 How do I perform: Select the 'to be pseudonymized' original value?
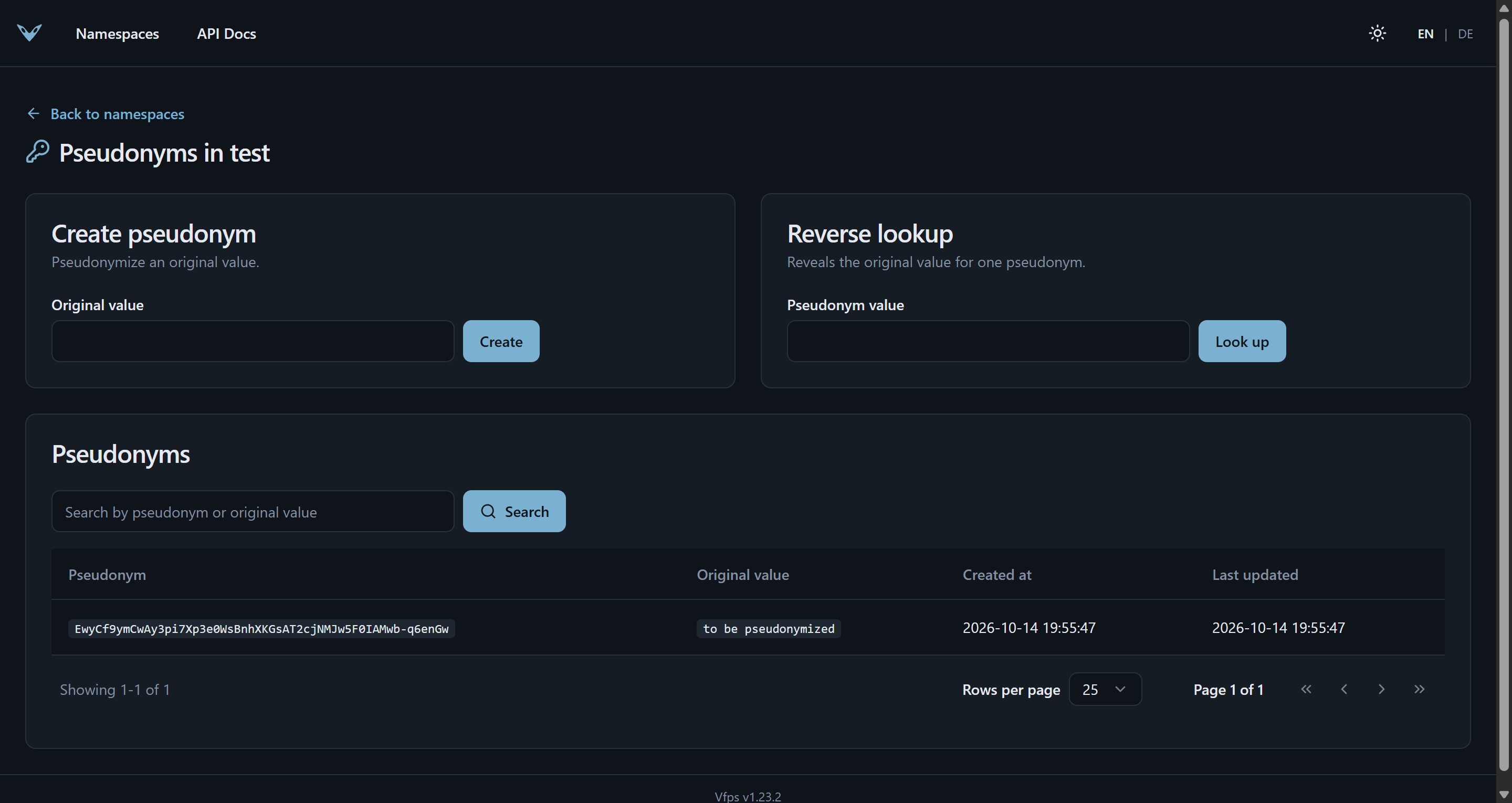tap(768, 629)
